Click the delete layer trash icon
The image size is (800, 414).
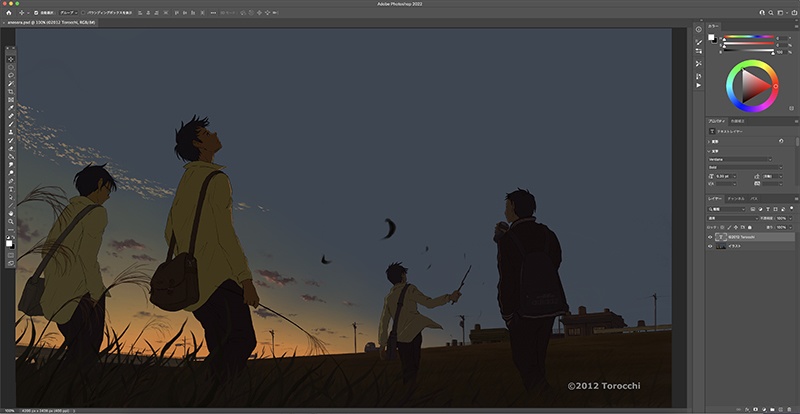point(789,409)
